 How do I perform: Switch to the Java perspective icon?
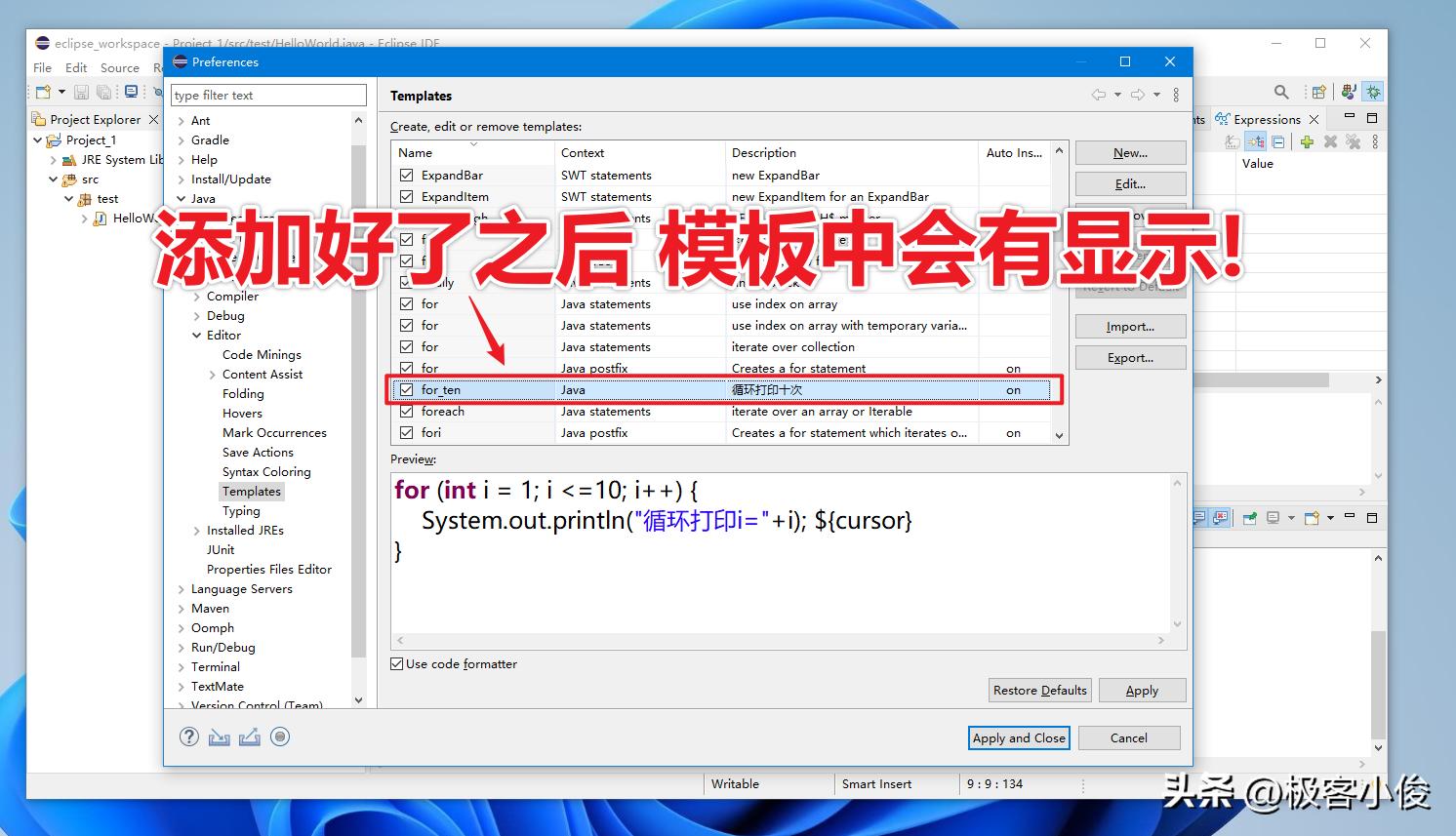tap(1348, 91)
